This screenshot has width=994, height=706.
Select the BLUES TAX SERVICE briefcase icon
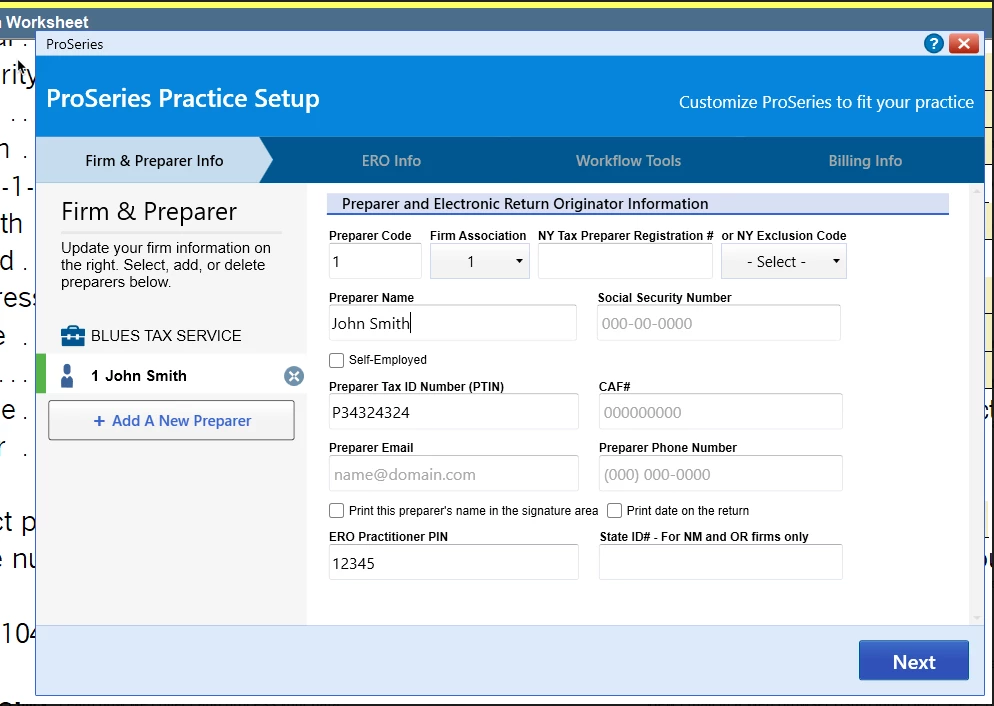tap(72, 335)
